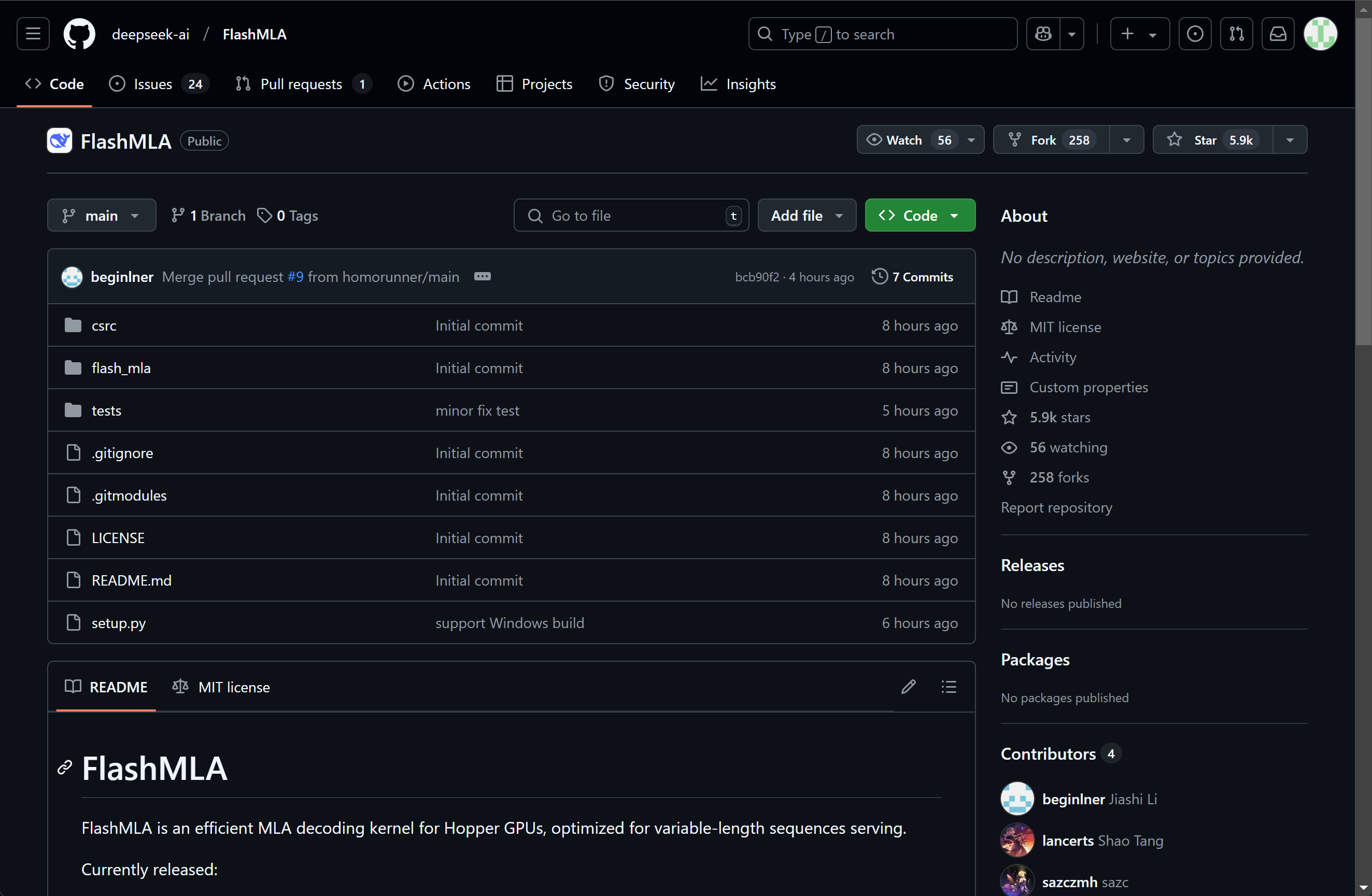Select the Code tab
This screenshot has height=896, width=1372.
pos(55,84)
